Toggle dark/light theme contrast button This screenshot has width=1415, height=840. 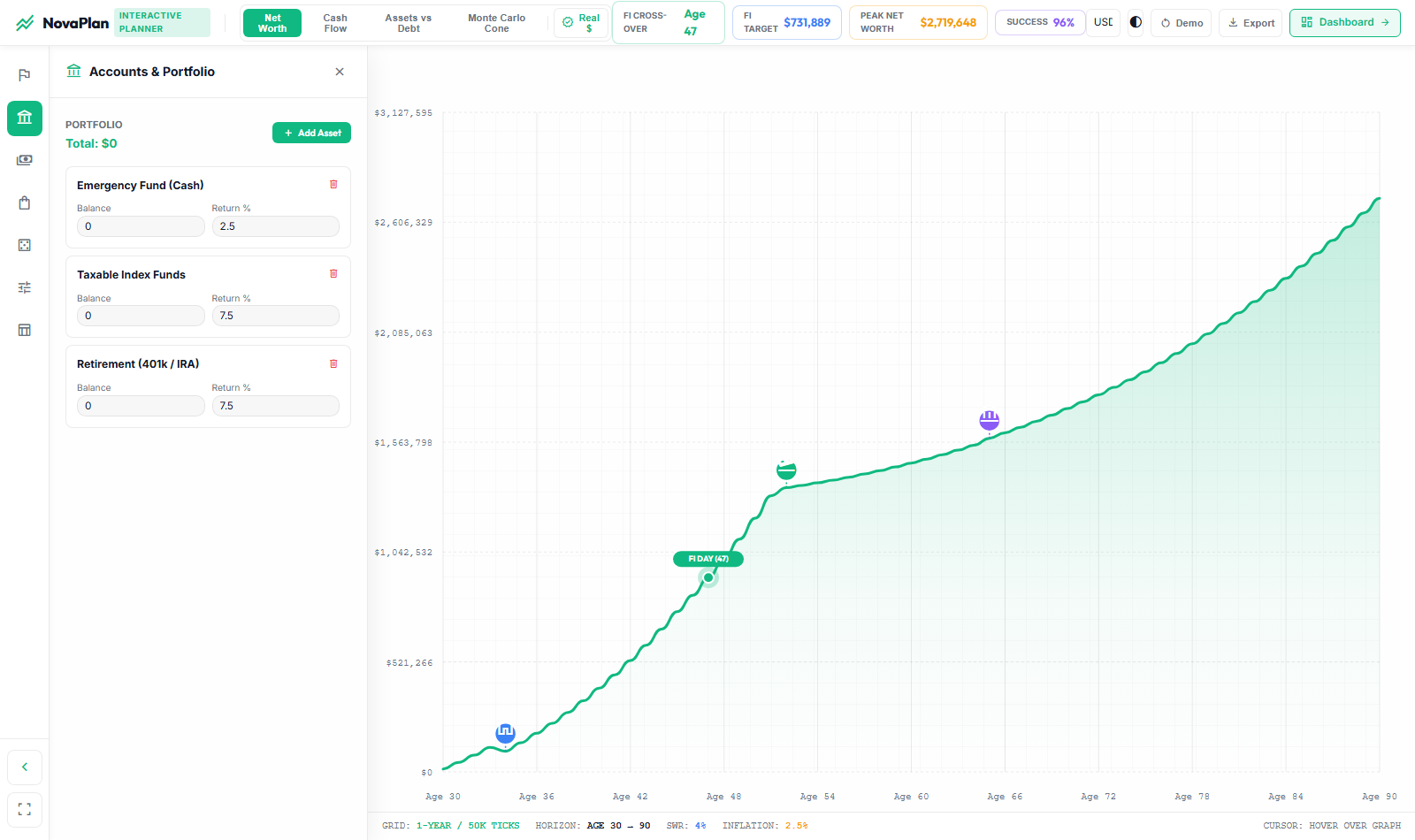[1136, 22]
